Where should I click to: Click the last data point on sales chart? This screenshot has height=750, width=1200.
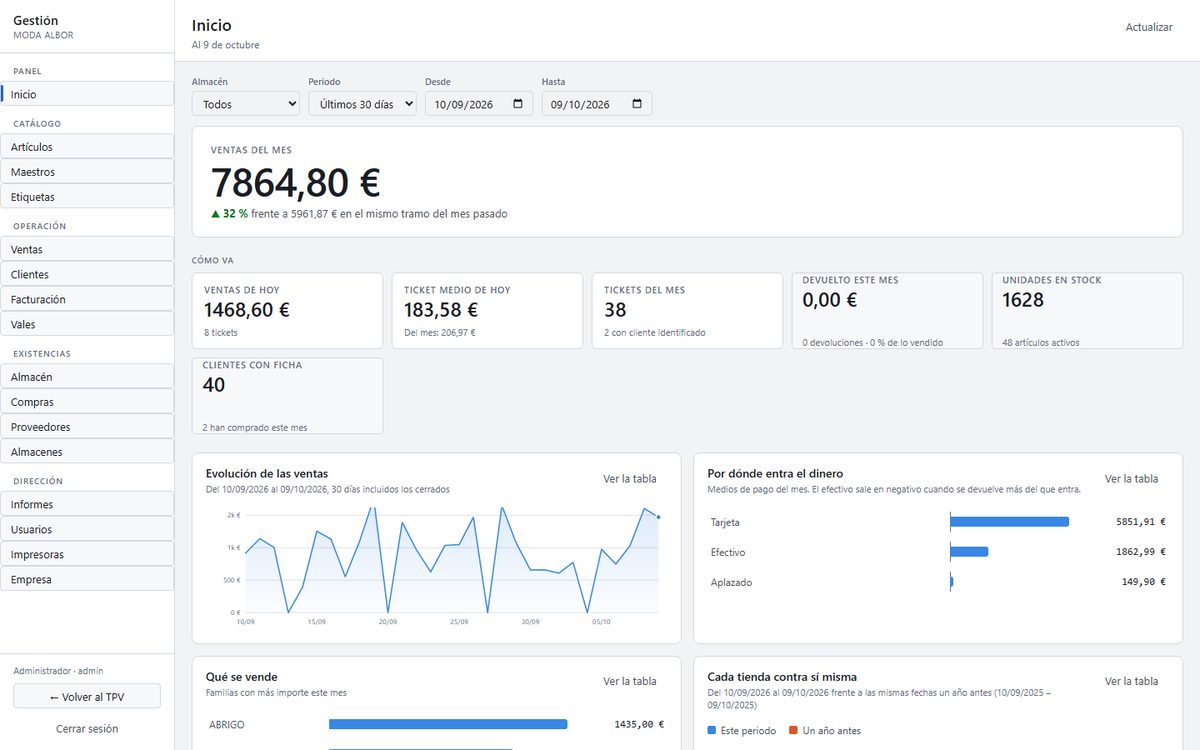coord(658,517)
